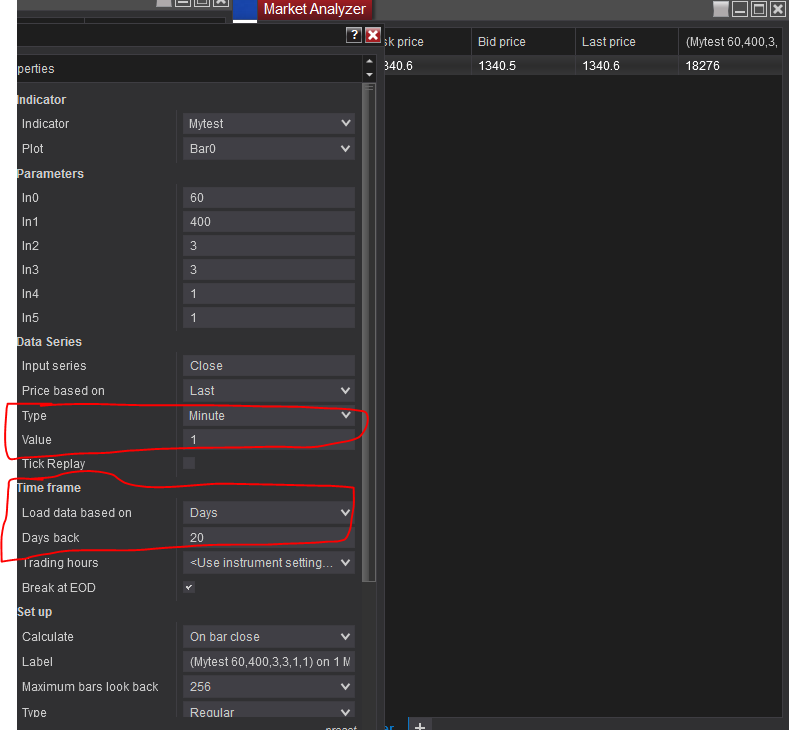Open help with the question mark icon
Image resolution: width=789 pixels, height=730 pixels.
pyautogui.click(x=354, y=35)
